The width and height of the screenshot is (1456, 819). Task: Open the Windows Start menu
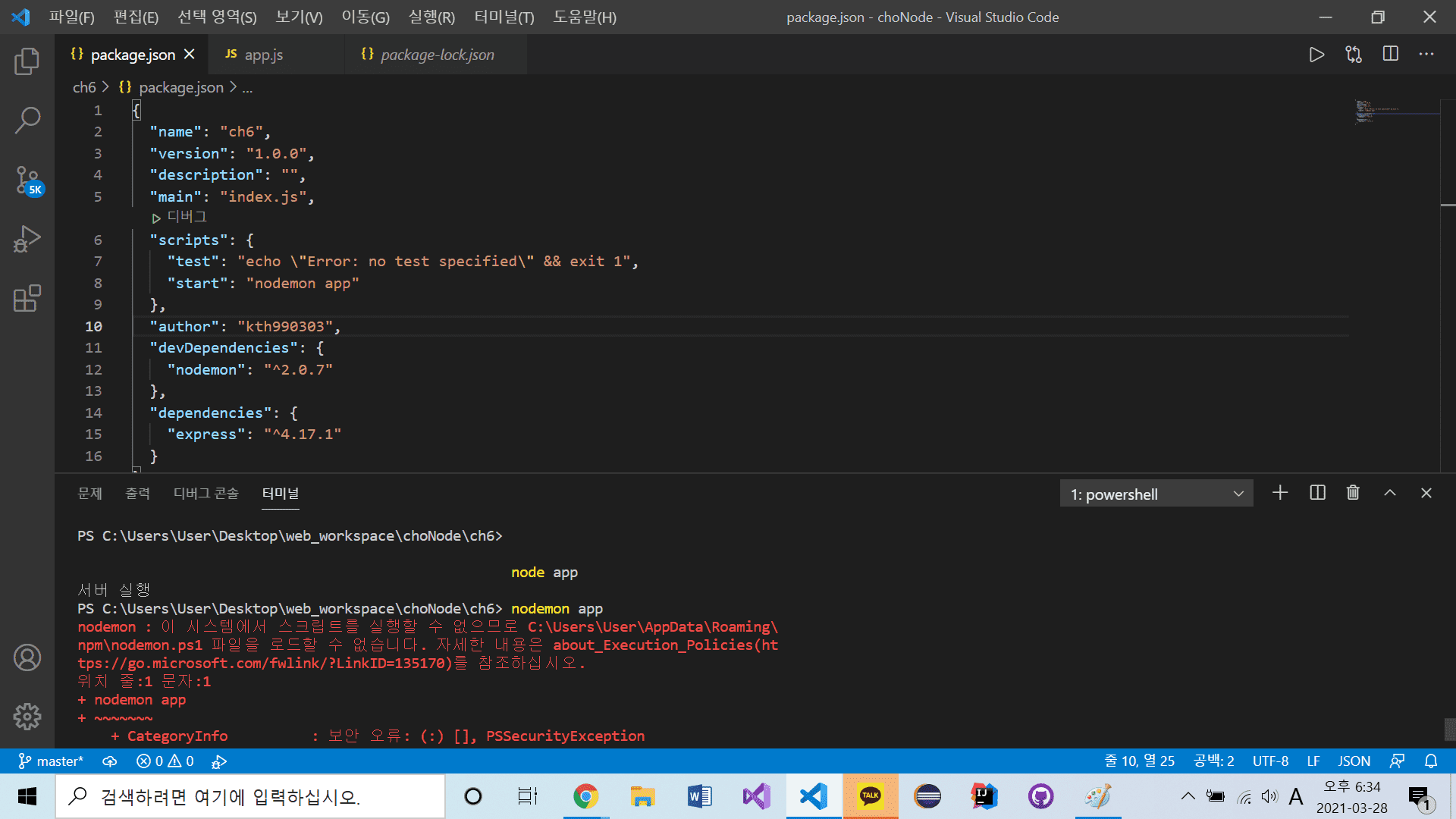[27, 796]
